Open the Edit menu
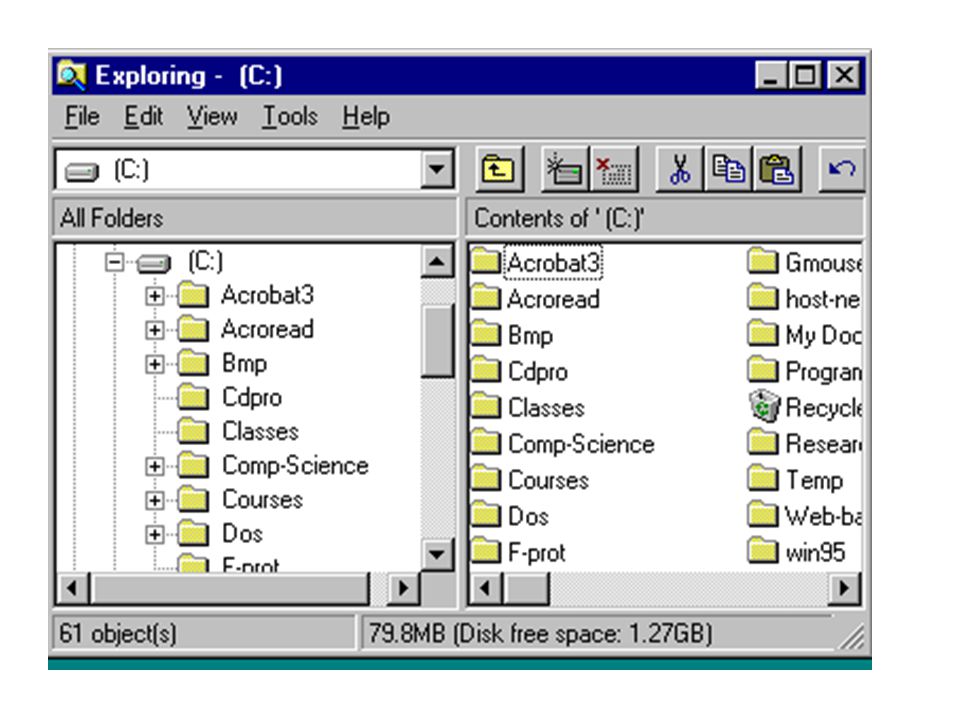The image size is (960, 720). (x=143, y=116)
